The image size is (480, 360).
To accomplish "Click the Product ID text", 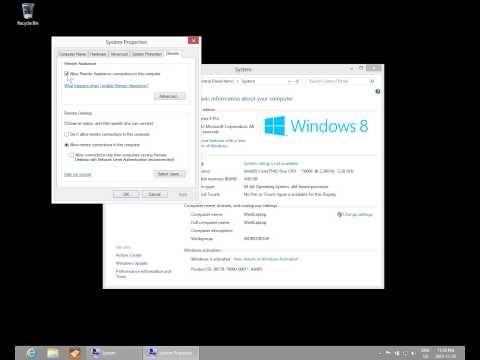I will 227,269.
